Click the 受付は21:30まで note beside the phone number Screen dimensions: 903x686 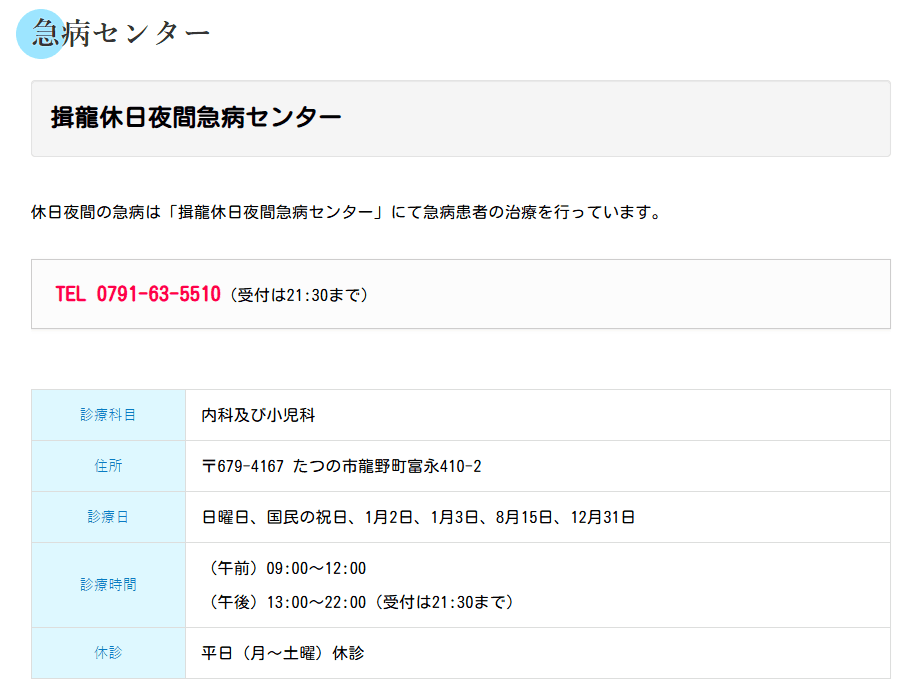(298, 295)
